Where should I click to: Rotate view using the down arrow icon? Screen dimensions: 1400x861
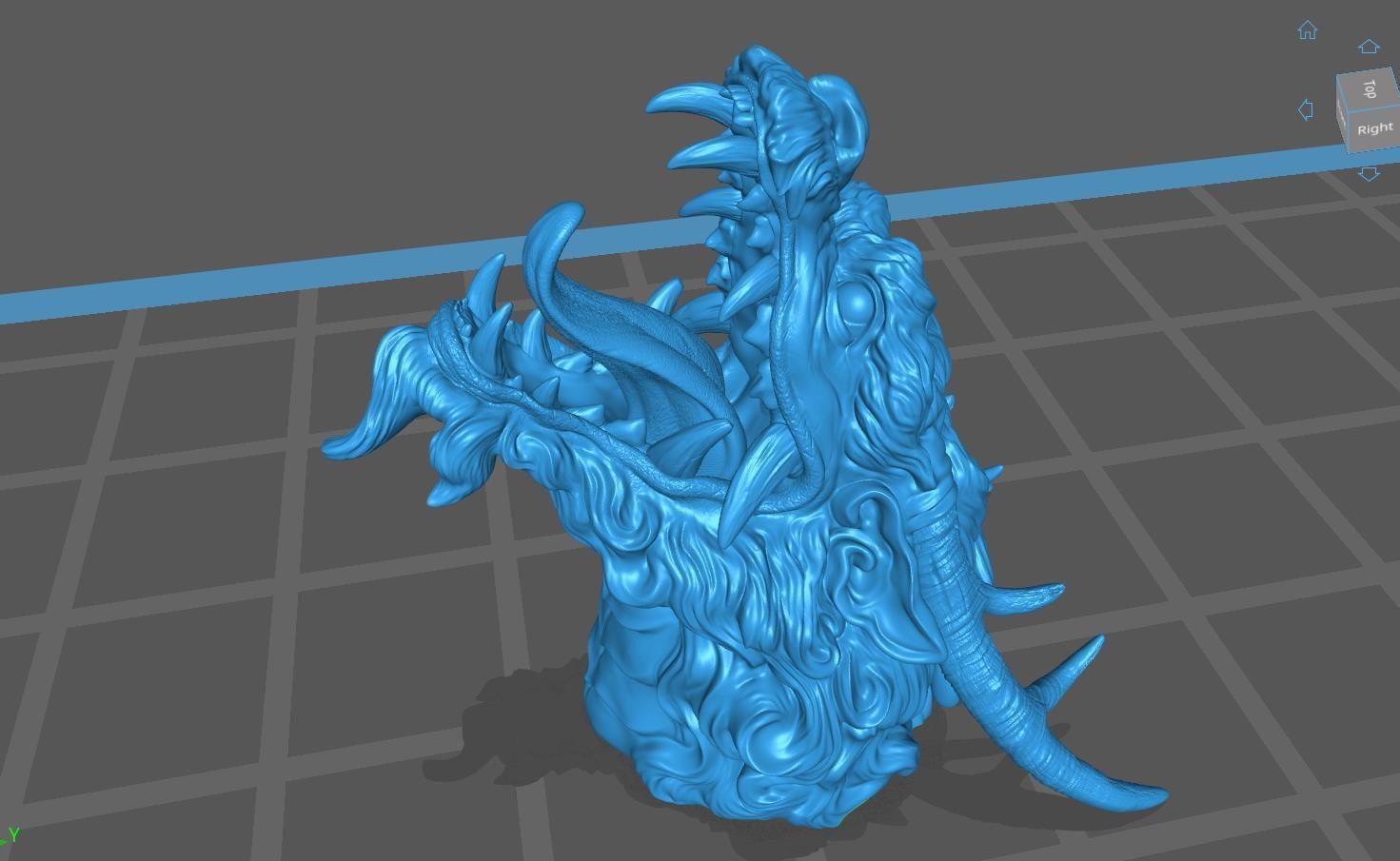pyautogui.click(x=1369, y=173)
